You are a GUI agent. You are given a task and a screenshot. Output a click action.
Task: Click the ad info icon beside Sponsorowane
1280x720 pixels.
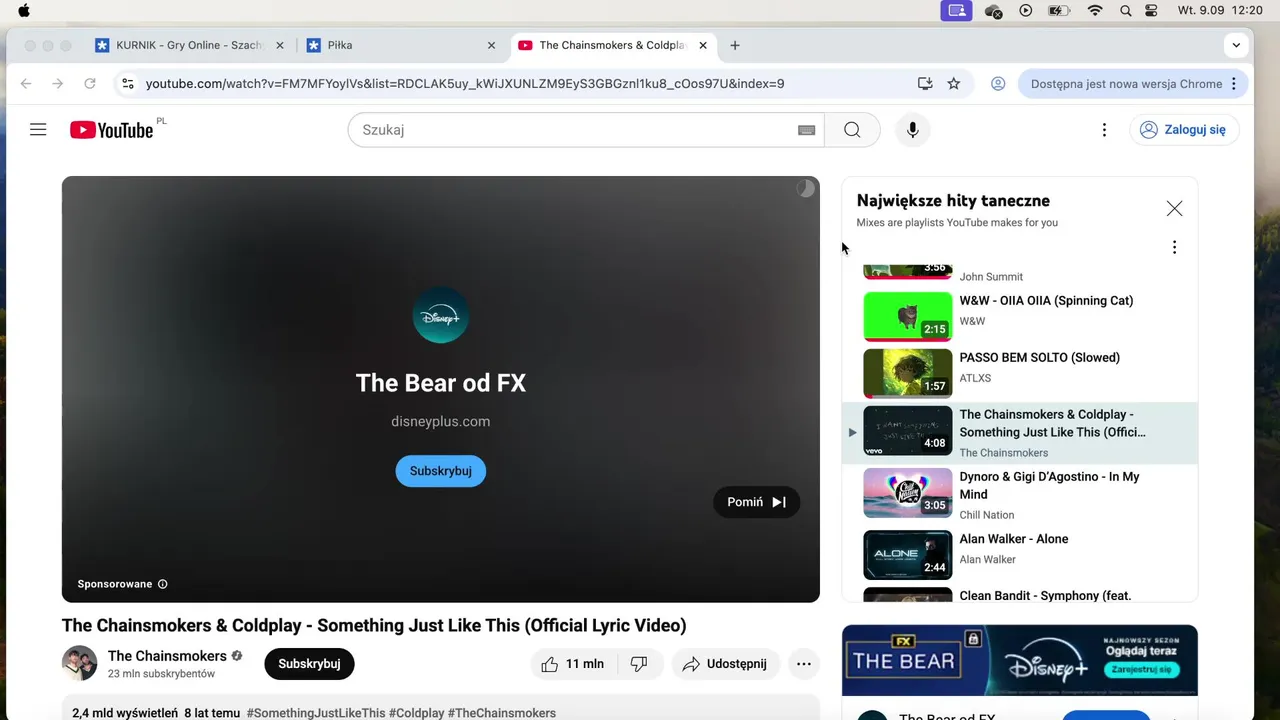tap(163, 584)
